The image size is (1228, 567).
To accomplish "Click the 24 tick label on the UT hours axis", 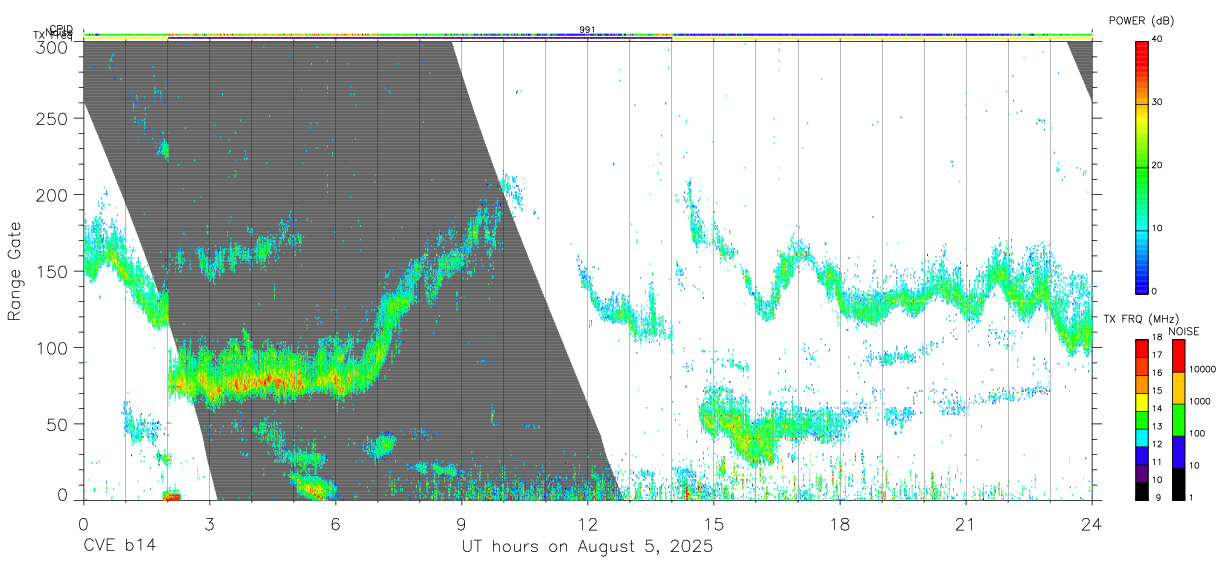I will click(x=1091, y=524).
